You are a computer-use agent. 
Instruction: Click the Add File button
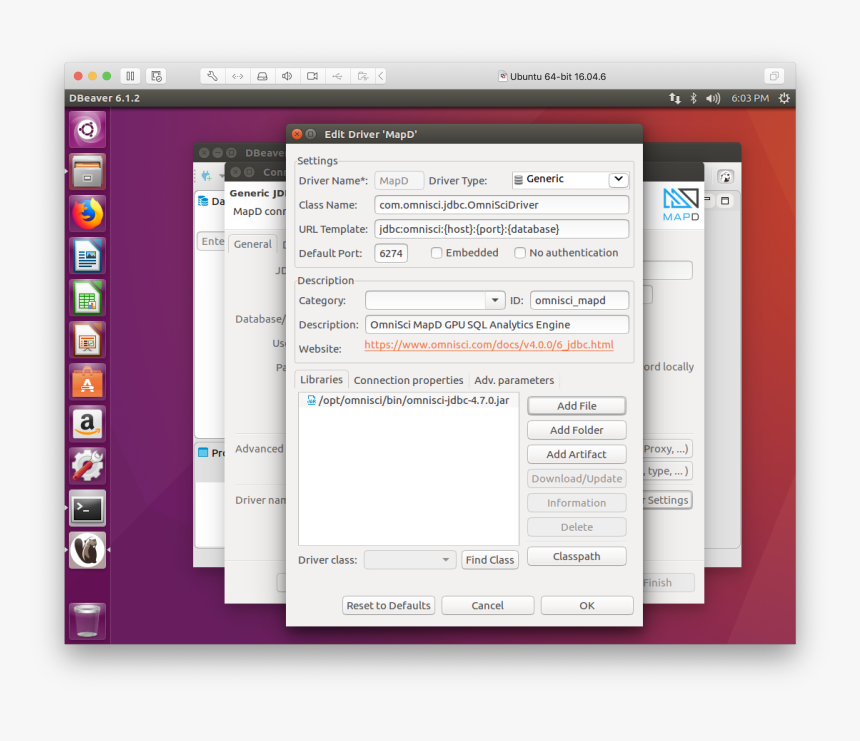click(576, 406)
